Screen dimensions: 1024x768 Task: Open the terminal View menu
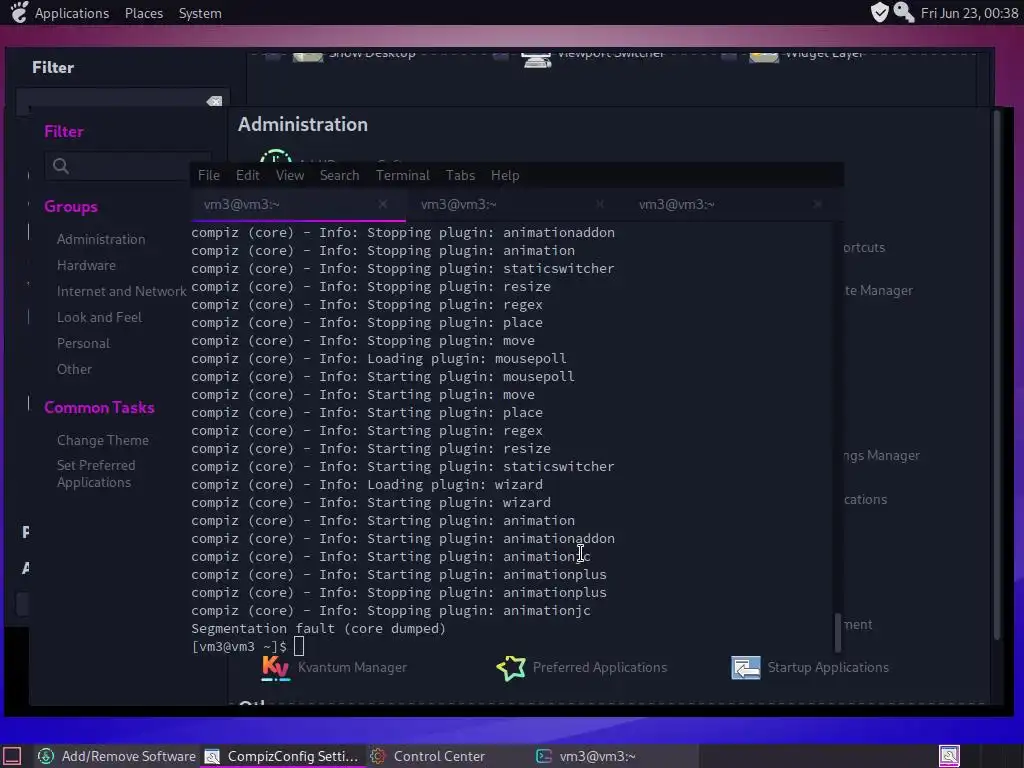coord(290,175)
